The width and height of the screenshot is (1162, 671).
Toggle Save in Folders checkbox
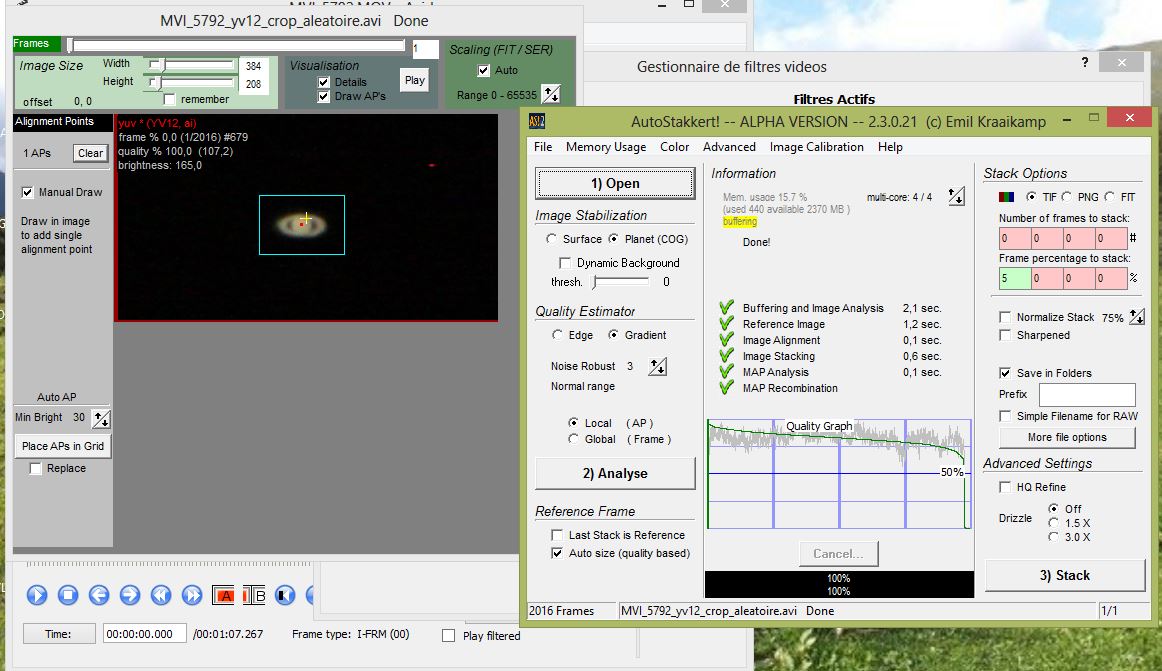pos(1005,373)
